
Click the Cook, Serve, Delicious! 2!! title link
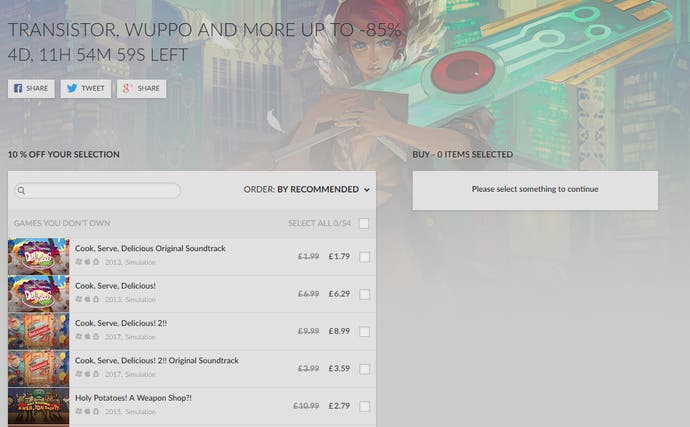pyautogui.click(x=121, y=323)
